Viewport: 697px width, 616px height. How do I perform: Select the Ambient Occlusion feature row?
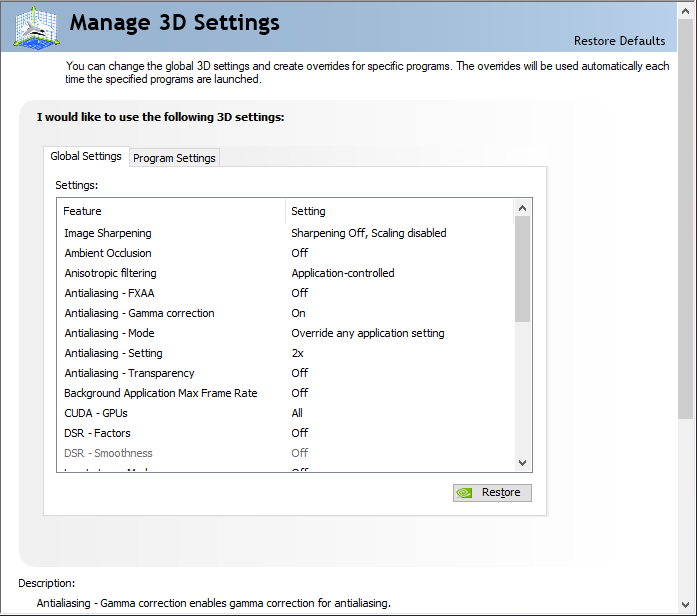pos(285,253)
